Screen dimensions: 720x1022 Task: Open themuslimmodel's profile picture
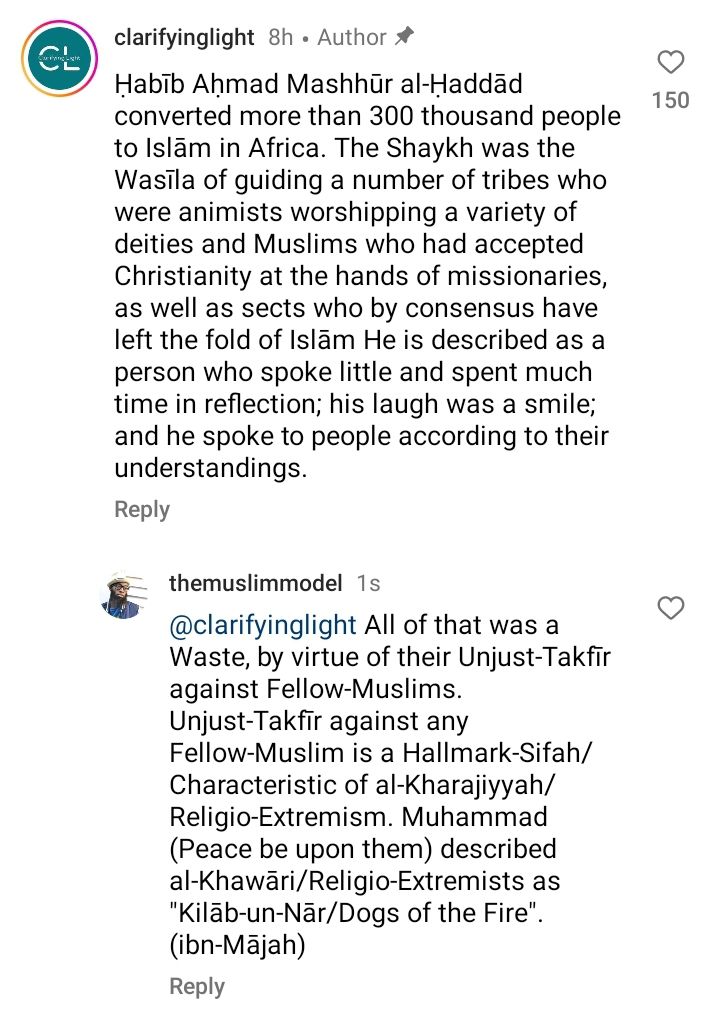pyautogui.click(x=125, y=595)
